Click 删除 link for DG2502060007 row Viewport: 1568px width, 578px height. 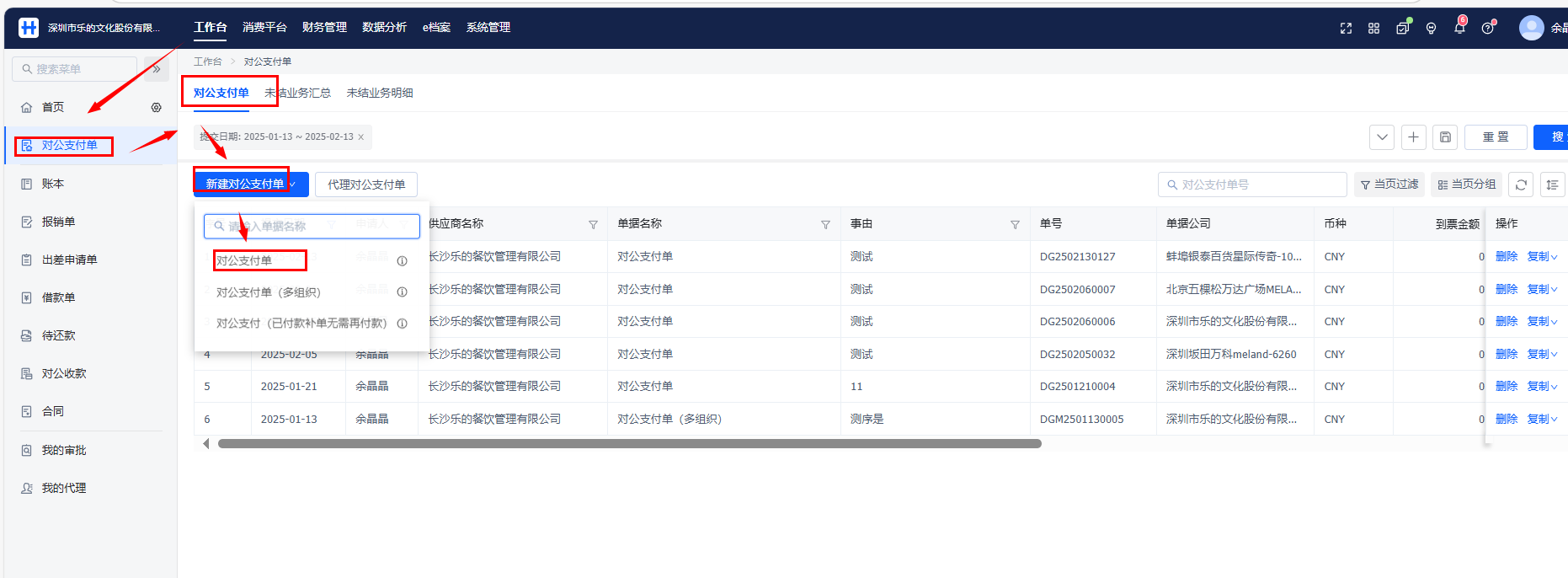click(1506, 289)
